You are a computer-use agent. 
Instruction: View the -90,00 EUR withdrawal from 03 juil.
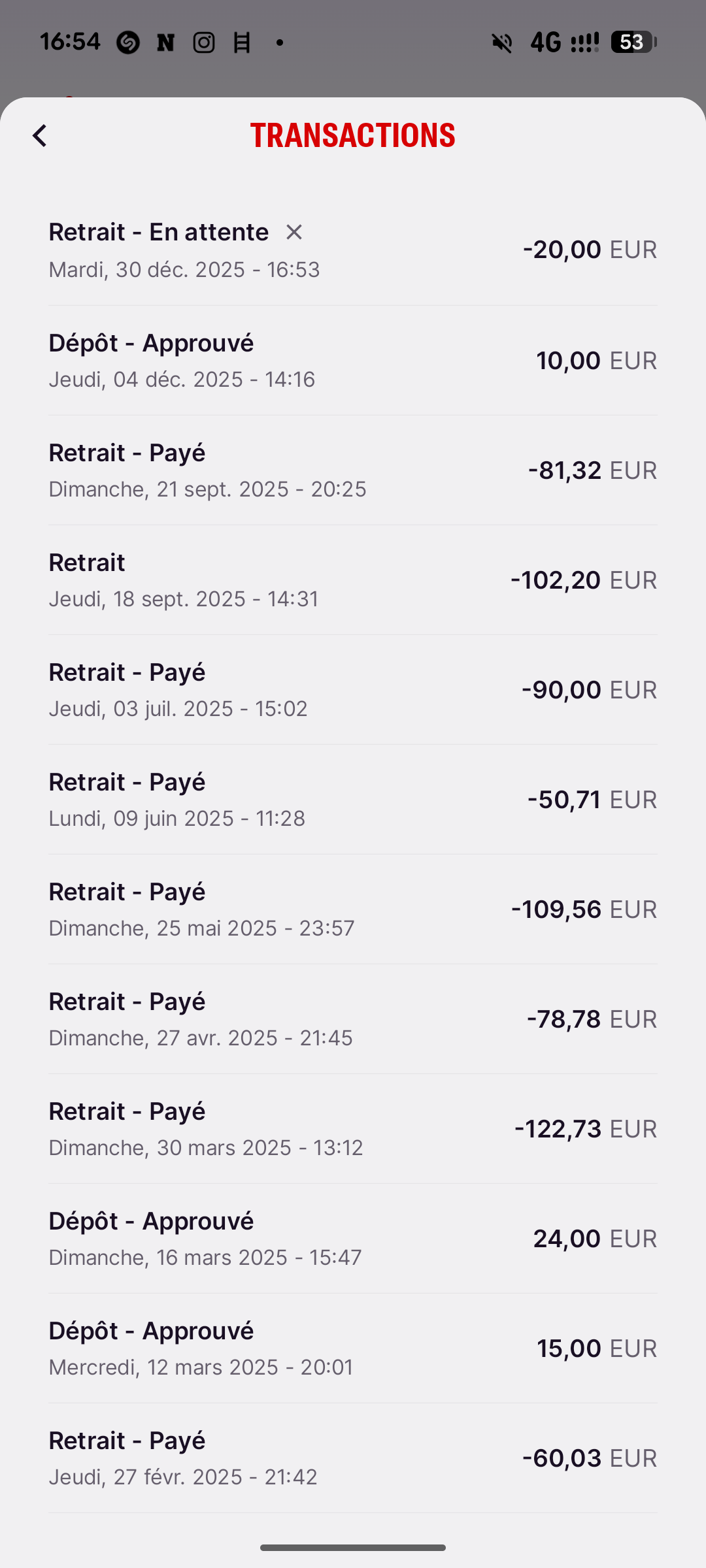tap(353, 689)
